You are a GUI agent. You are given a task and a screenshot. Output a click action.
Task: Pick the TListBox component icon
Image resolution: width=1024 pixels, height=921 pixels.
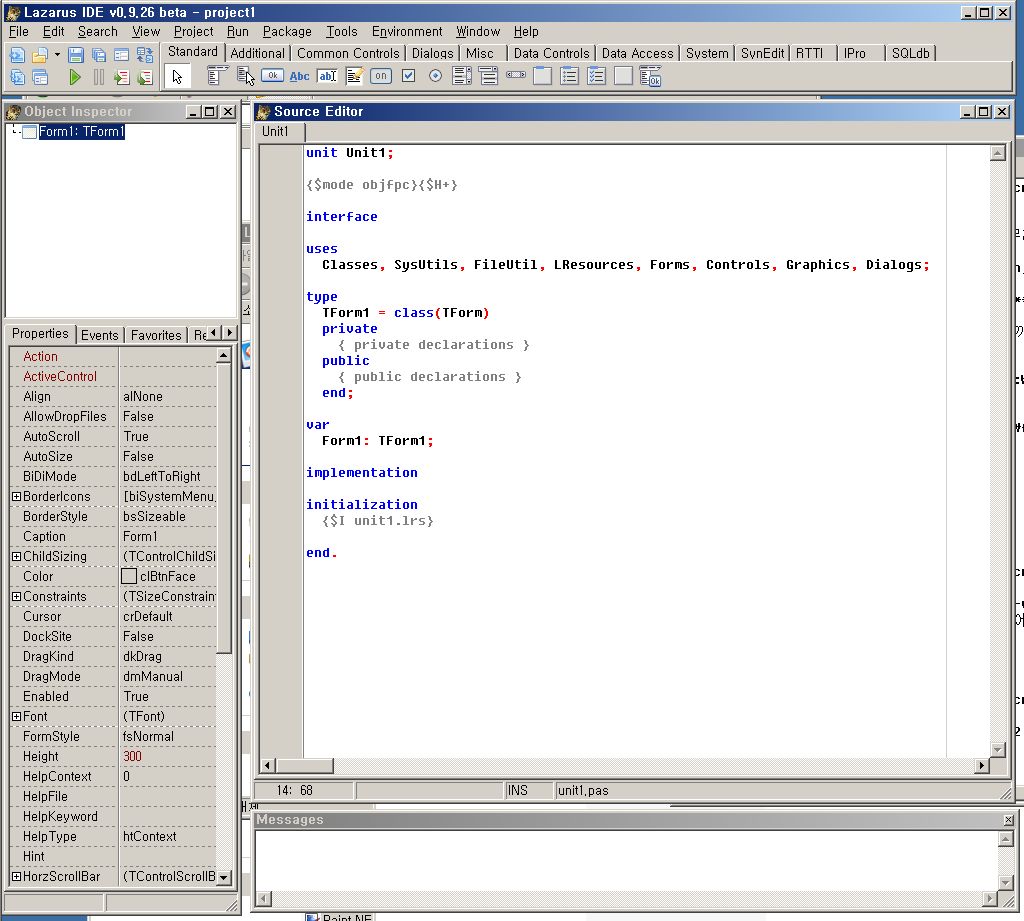[x=462, y=76]
